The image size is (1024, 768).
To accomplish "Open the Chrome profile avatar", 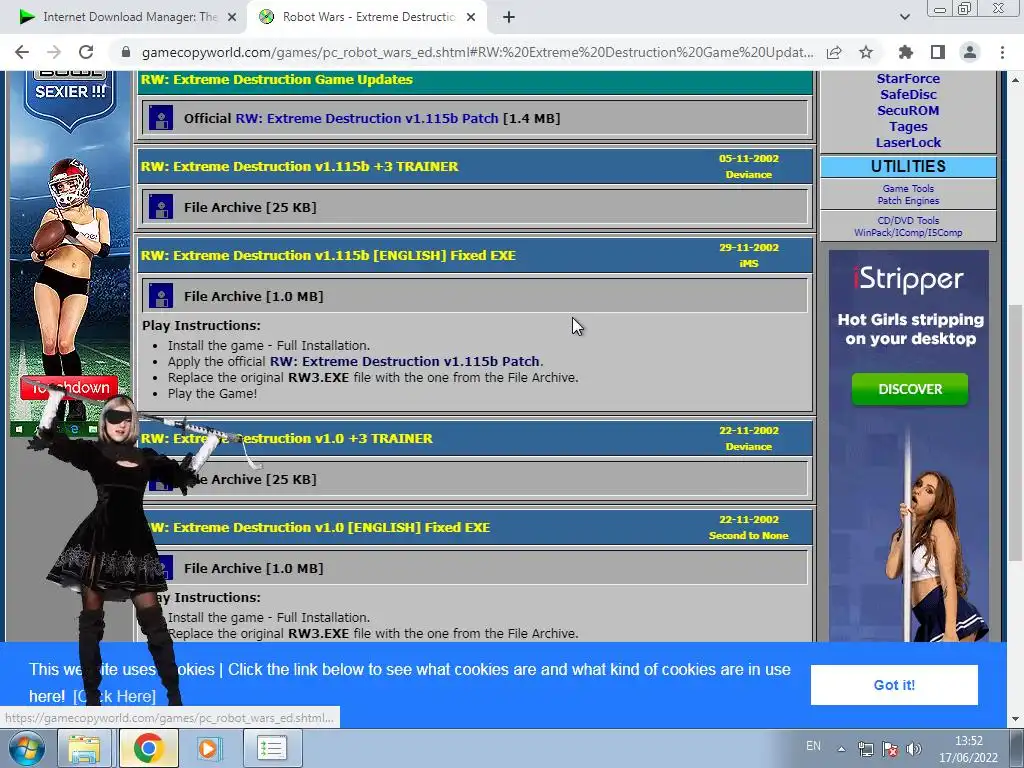I will pyautogui.click(x=970, y=52).
